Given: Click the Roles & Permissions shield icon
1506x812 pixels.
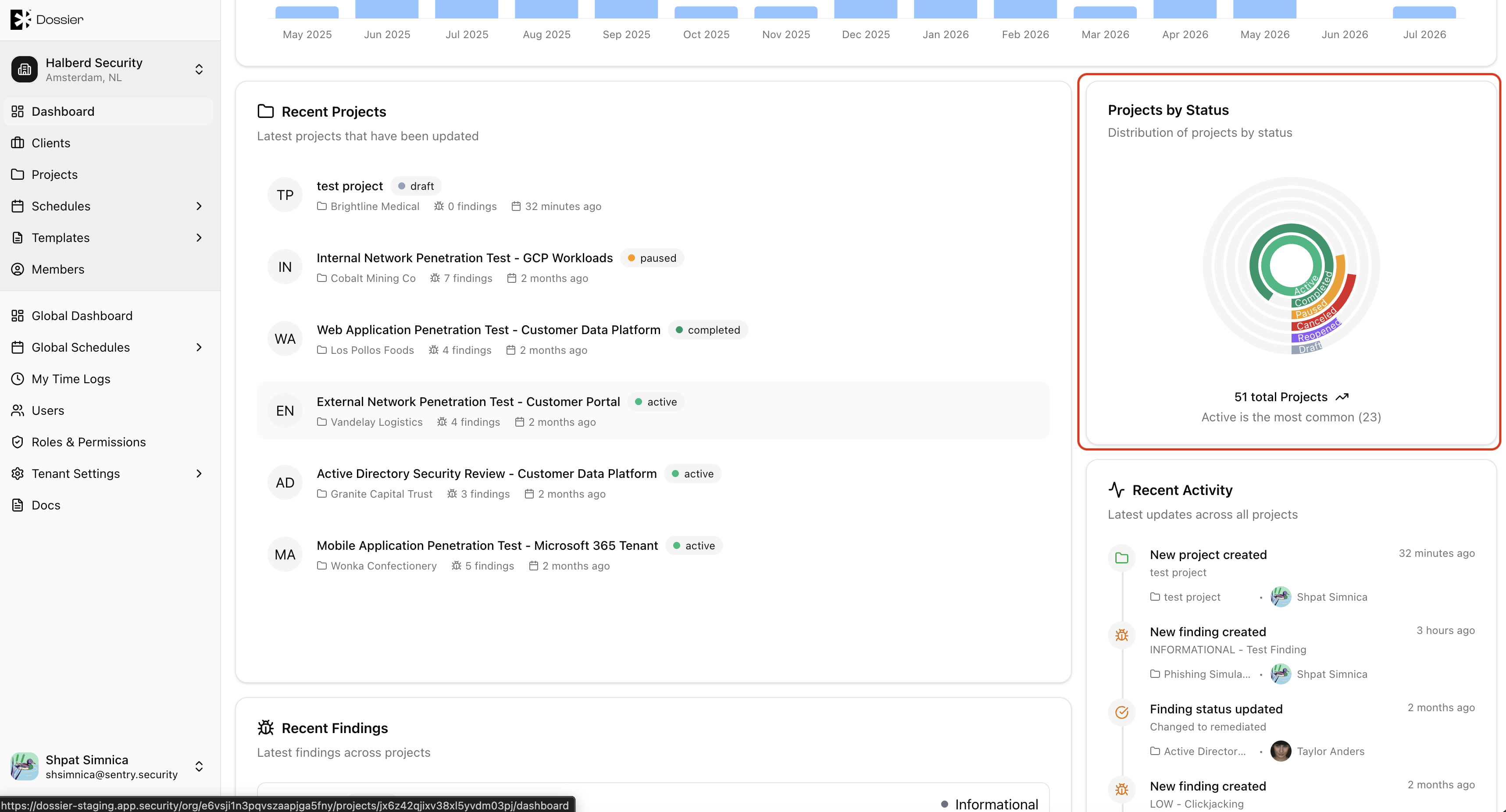Looking at the screenshot, I should (18, 442).
